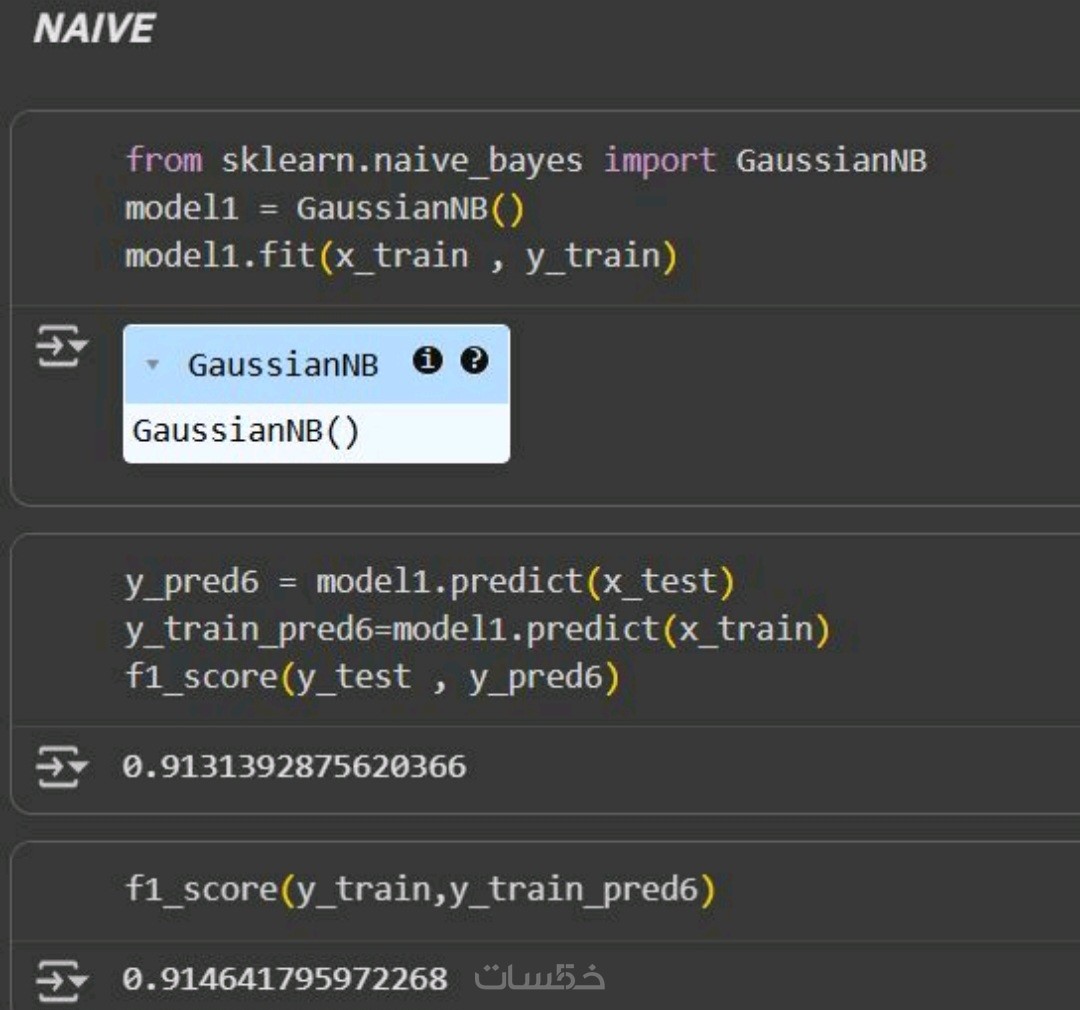Screen dimensions: 1080x1010
Task: Click output icon next to 0.9131392875620366
Action: tap(61, 766)
